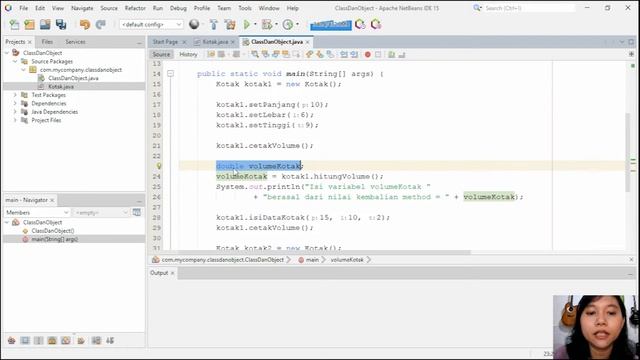
Task: Select Kotak.java in Projects tree
Action: point(61,87)
